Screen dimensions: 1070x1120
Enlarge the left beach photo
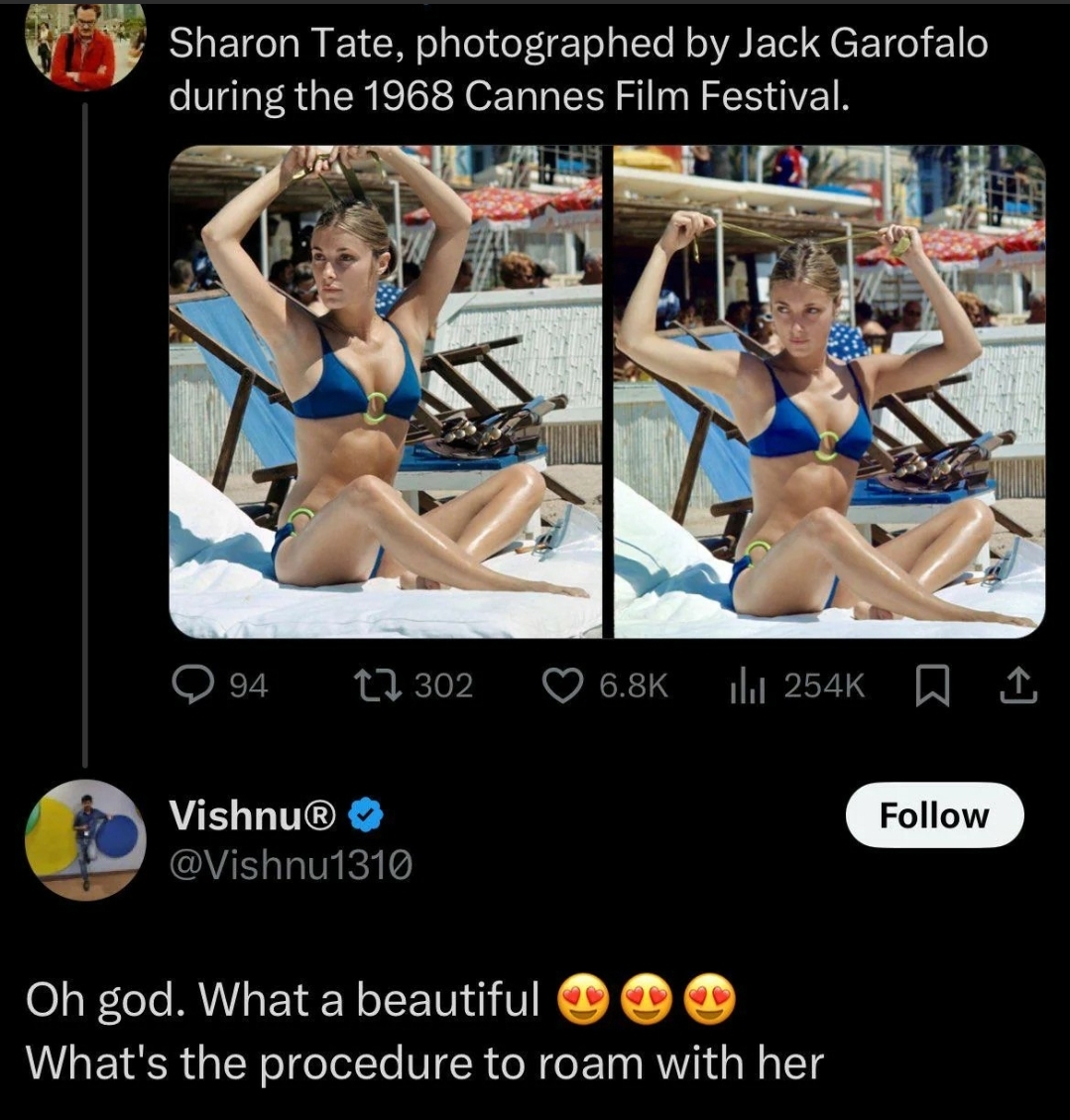(386, 392)
